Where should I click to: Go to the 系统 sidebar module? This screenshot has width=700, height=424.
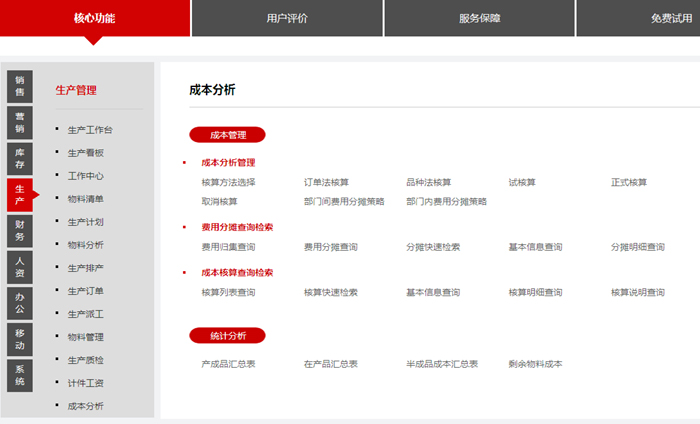[20, 374]
